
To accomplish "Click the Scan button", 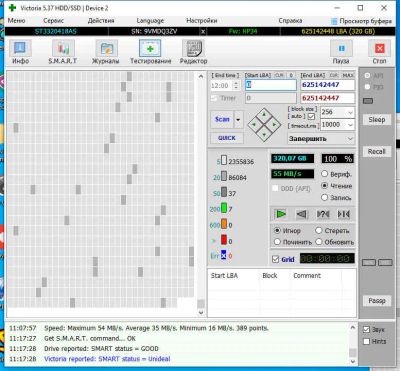I will [222, 119].
